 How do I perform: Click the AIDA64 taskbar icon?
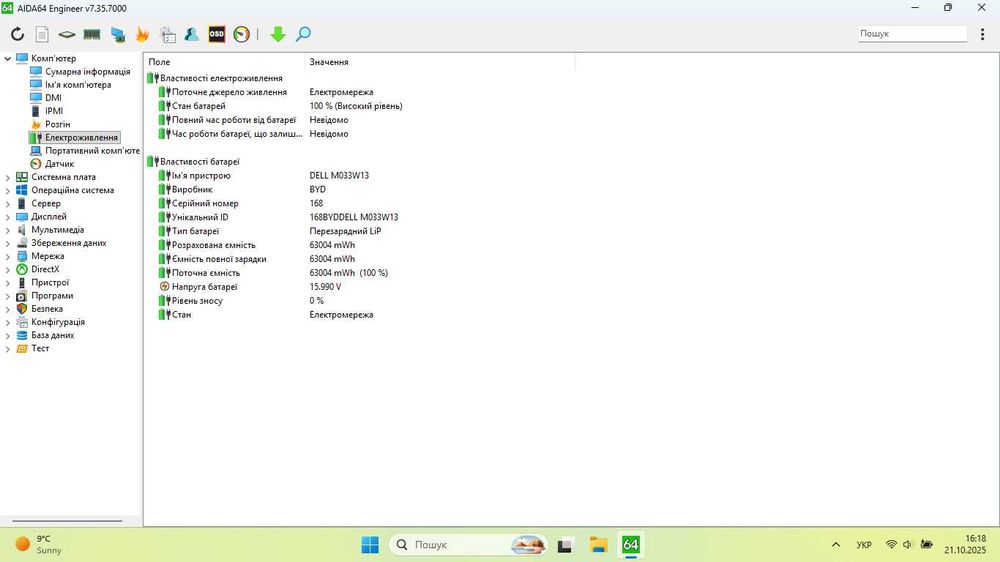coord(631,545)
